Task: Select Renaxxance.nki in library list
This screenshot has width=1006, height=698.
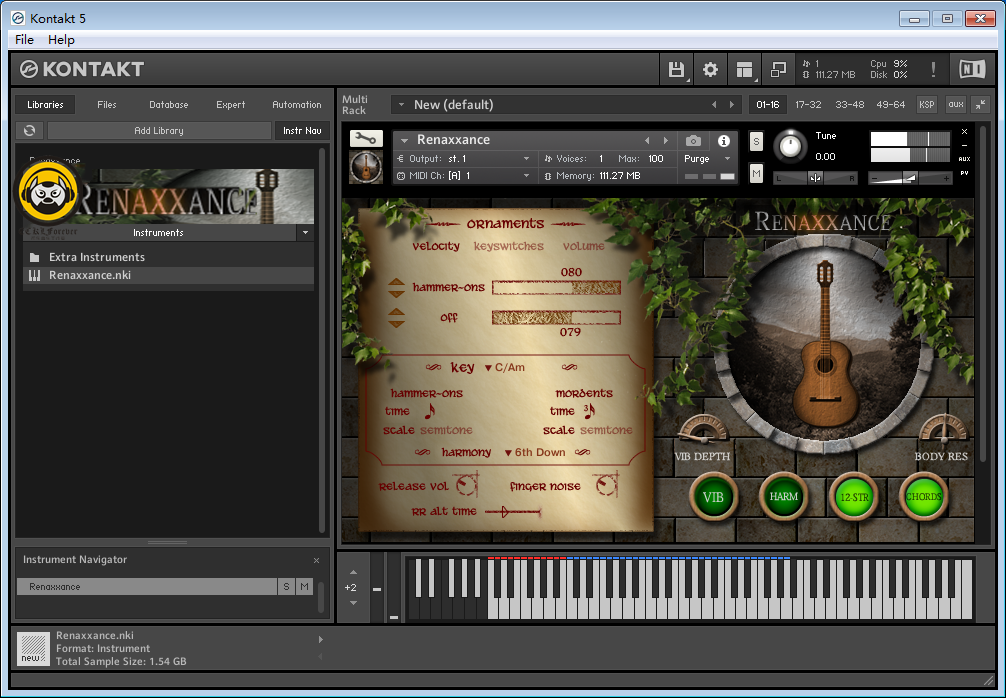Action: pyautogui.click(x=168, y=275)
